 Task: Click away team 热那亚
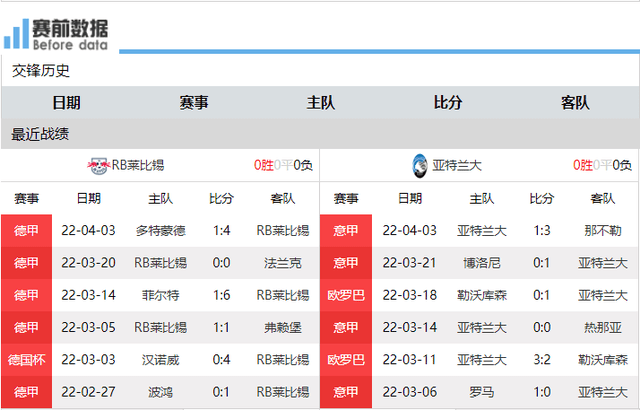pos(603,328)
